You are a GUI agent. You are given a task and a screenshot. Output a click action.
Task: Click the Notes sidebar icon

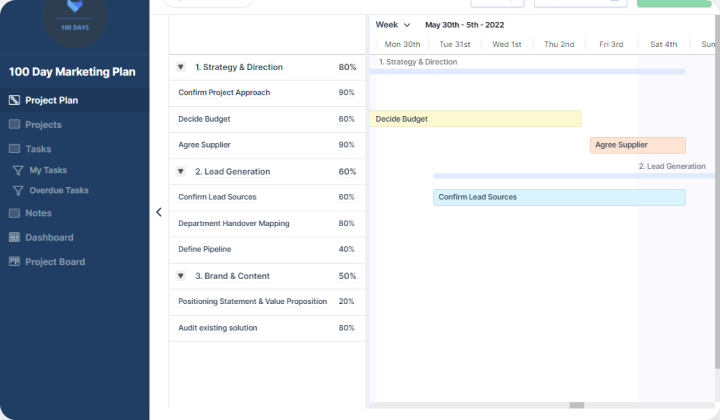pyautogui.click(x=14, y=213)
